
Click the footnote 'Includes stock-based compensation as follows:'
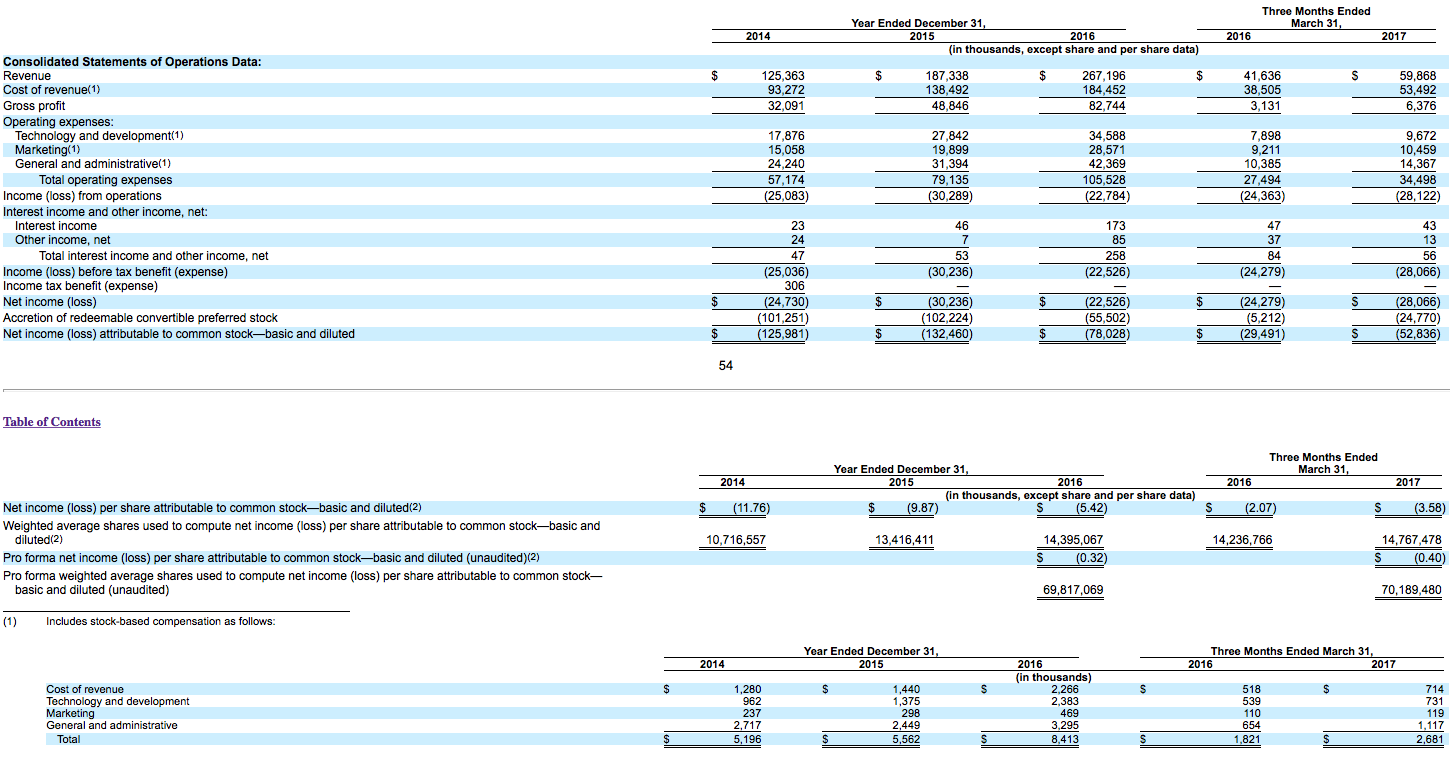[160, 622]
